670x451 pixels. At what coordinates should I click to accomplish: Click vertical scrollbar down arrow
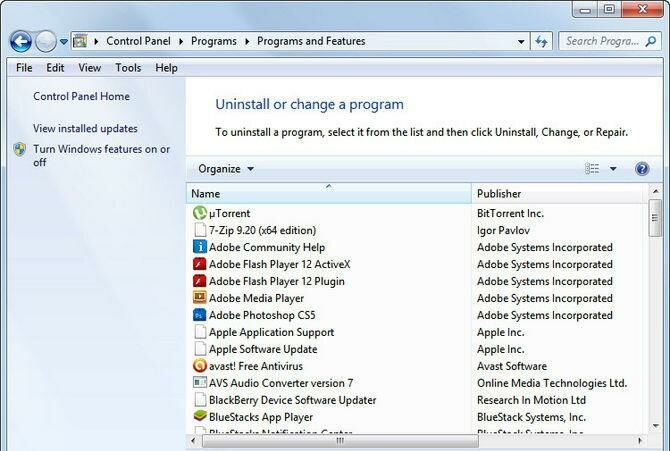tap(655, 425)
